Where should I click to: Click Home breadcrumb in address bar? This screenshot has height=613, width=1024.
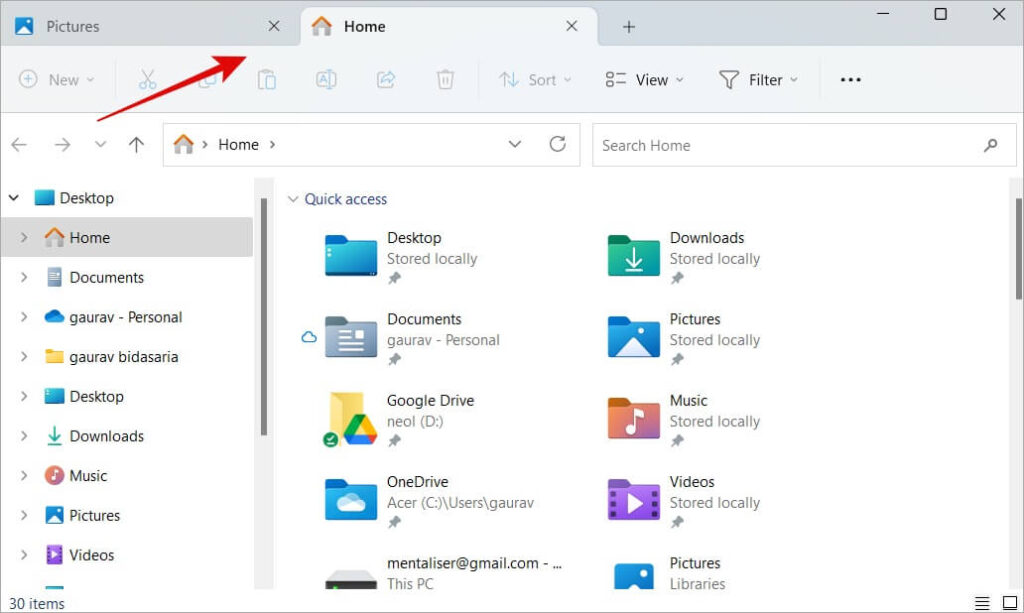click(238, 144)
